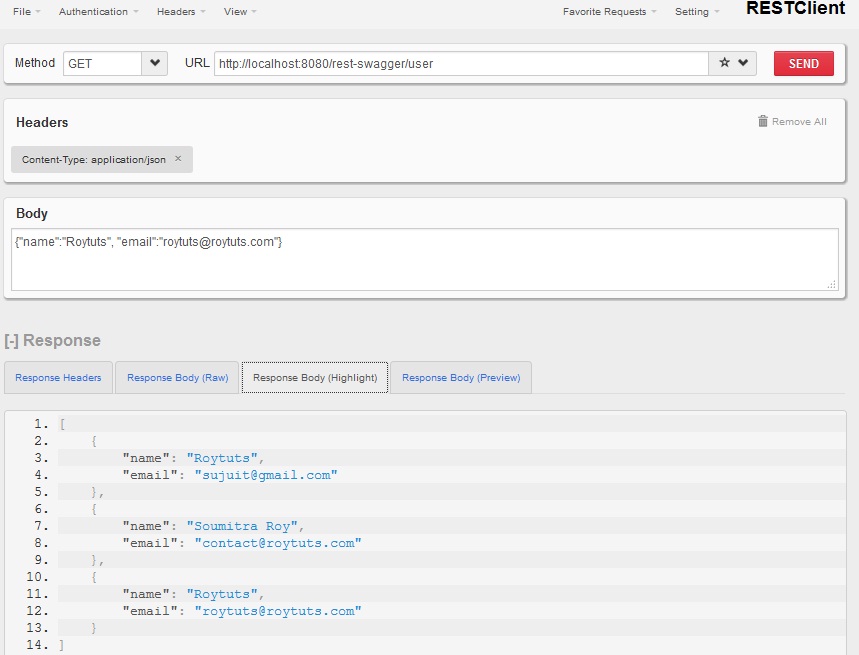Select the Response Body (Raw) tab

point(176,377)
